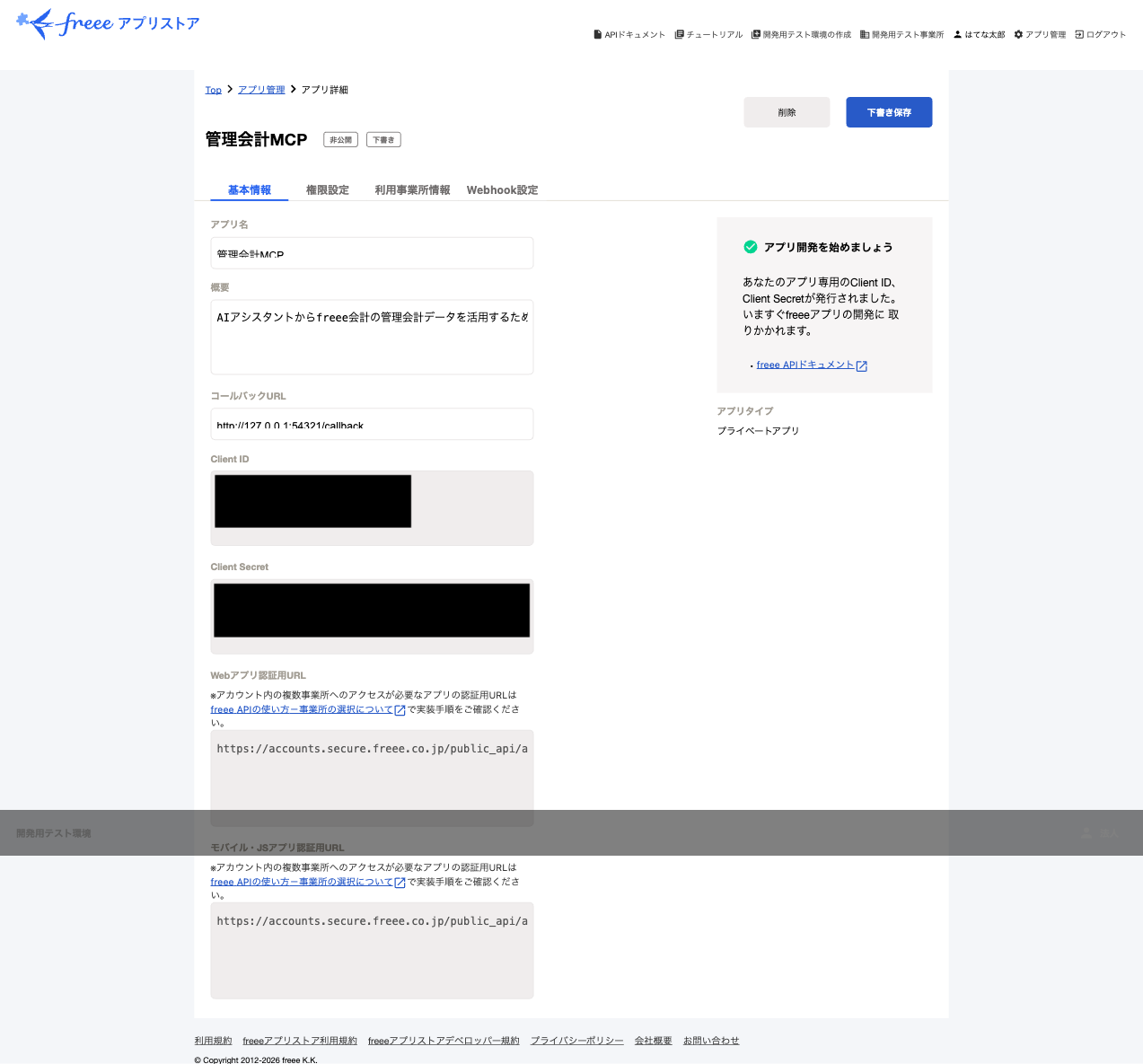Open the external link icon beside freee APIドキュメント
The image size is (1143, 1064).
862,365
